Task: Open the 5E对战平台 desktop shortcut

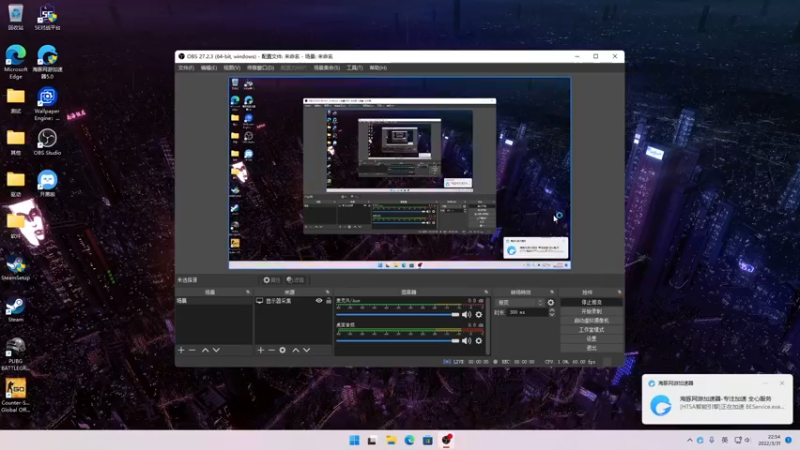Action: pos(47,17)
